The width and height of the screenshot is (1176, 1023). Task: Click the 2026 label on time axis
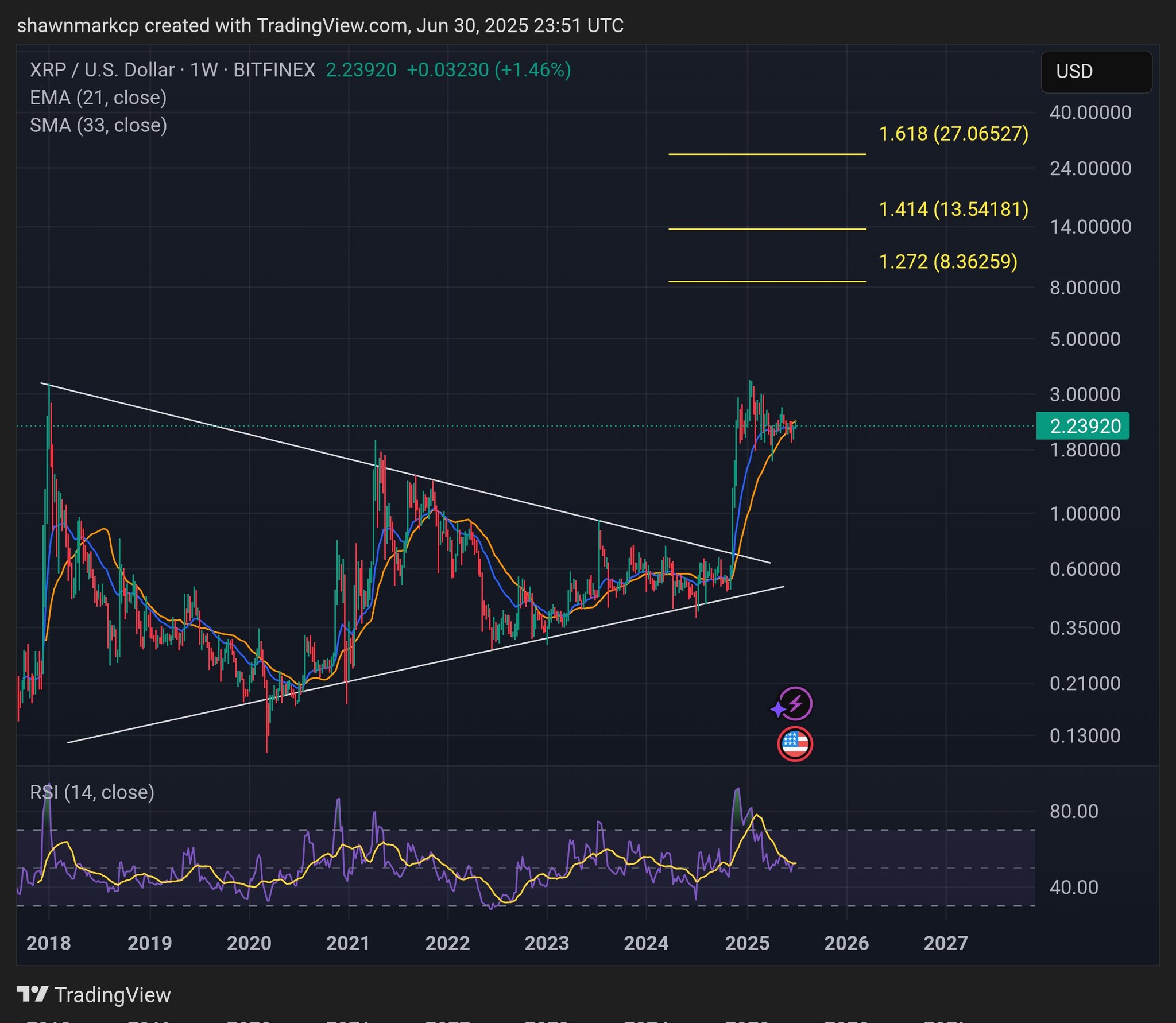click(846, 943)
